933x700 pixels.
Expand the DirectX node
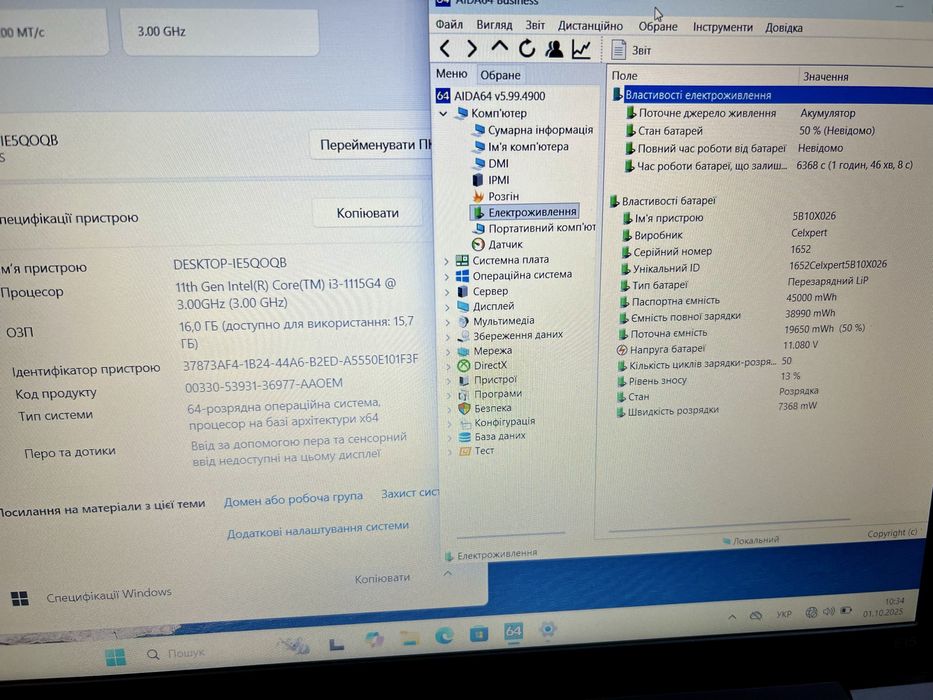448,366
